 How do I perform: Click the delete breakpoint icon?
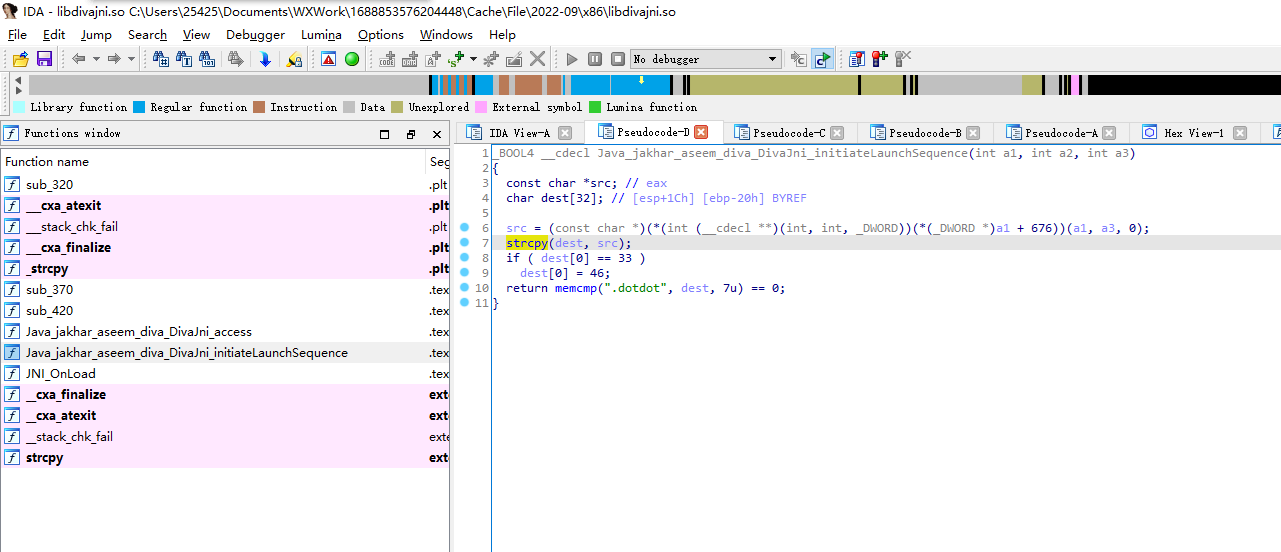[x=903, y=59]
